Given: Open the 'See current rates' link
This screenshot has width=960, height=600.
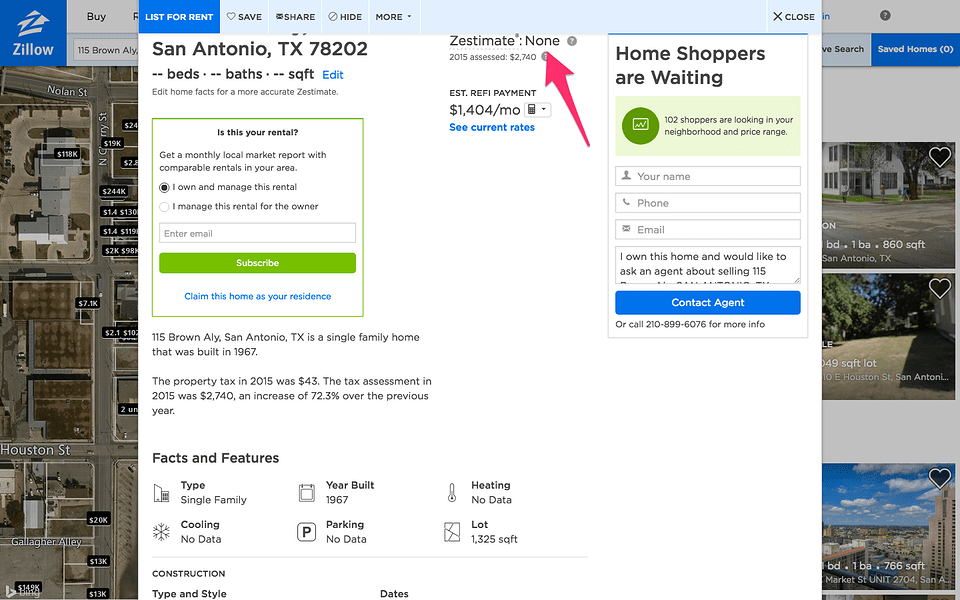Looking at the screenshot, I should (490, 127).
